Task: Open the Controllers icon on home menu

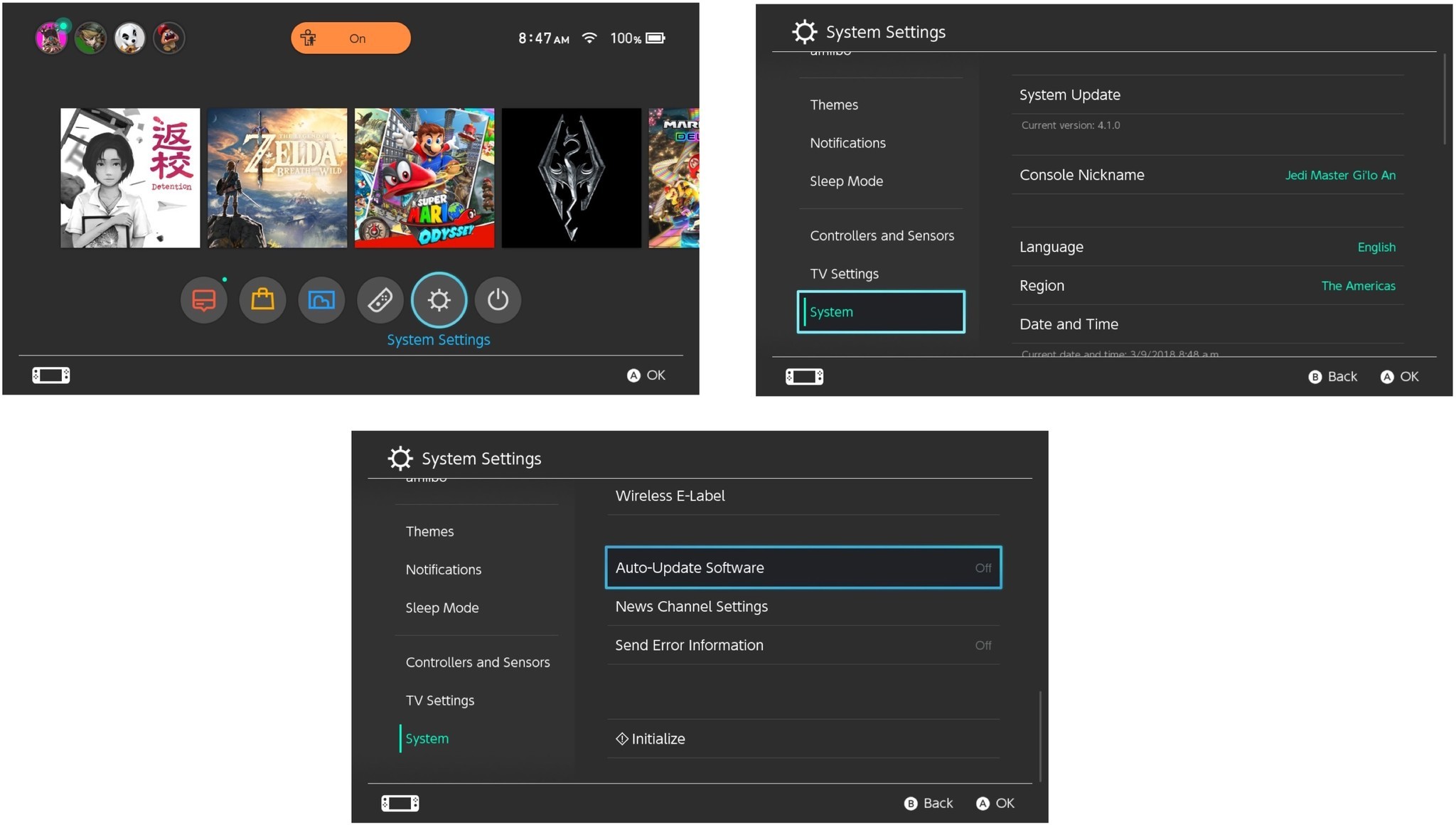Action: pyautogui.click(x=380, y=299)
